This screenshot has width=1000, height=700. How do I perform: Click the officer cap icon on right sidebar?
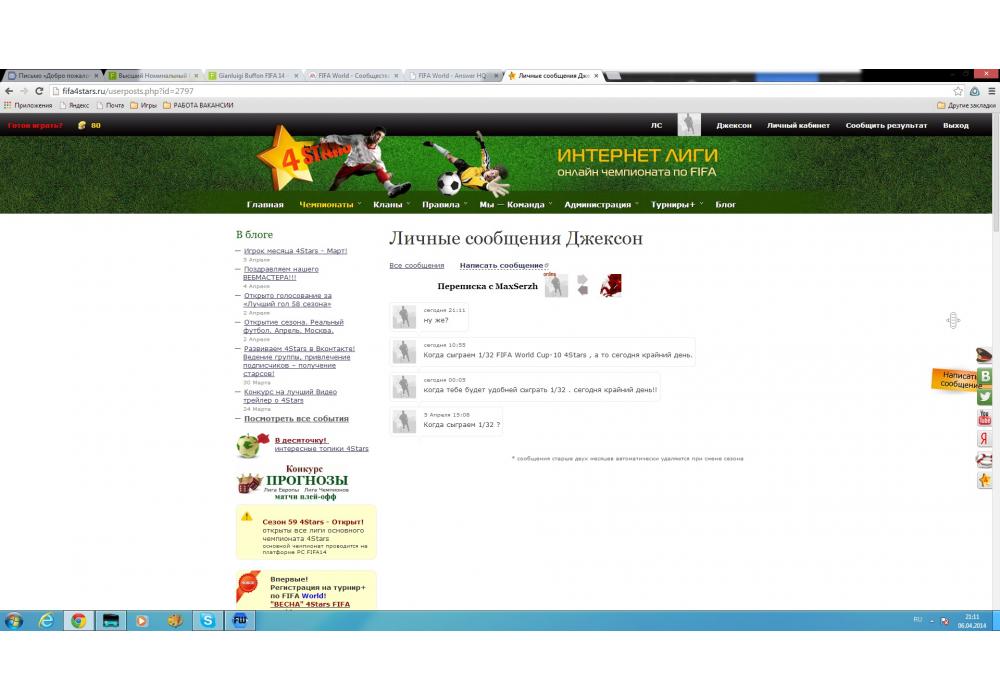click(x=984, y=355)
